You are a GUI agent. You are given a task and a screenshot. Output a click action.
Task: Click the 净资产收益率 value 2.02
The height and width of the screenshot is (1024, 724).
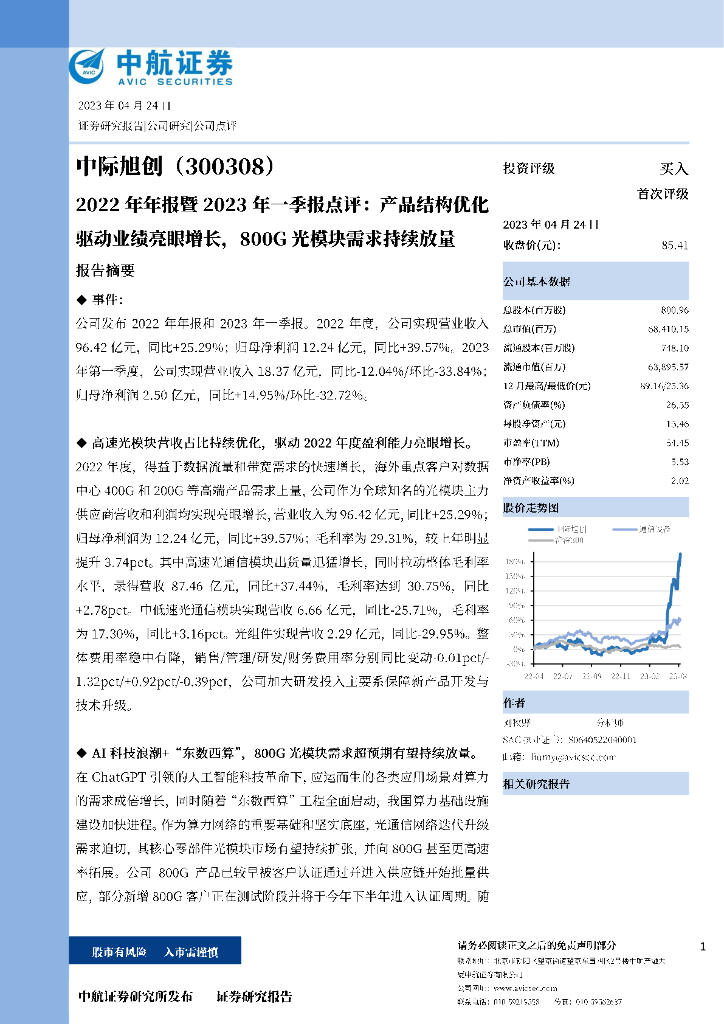click(x=680, y=481)
